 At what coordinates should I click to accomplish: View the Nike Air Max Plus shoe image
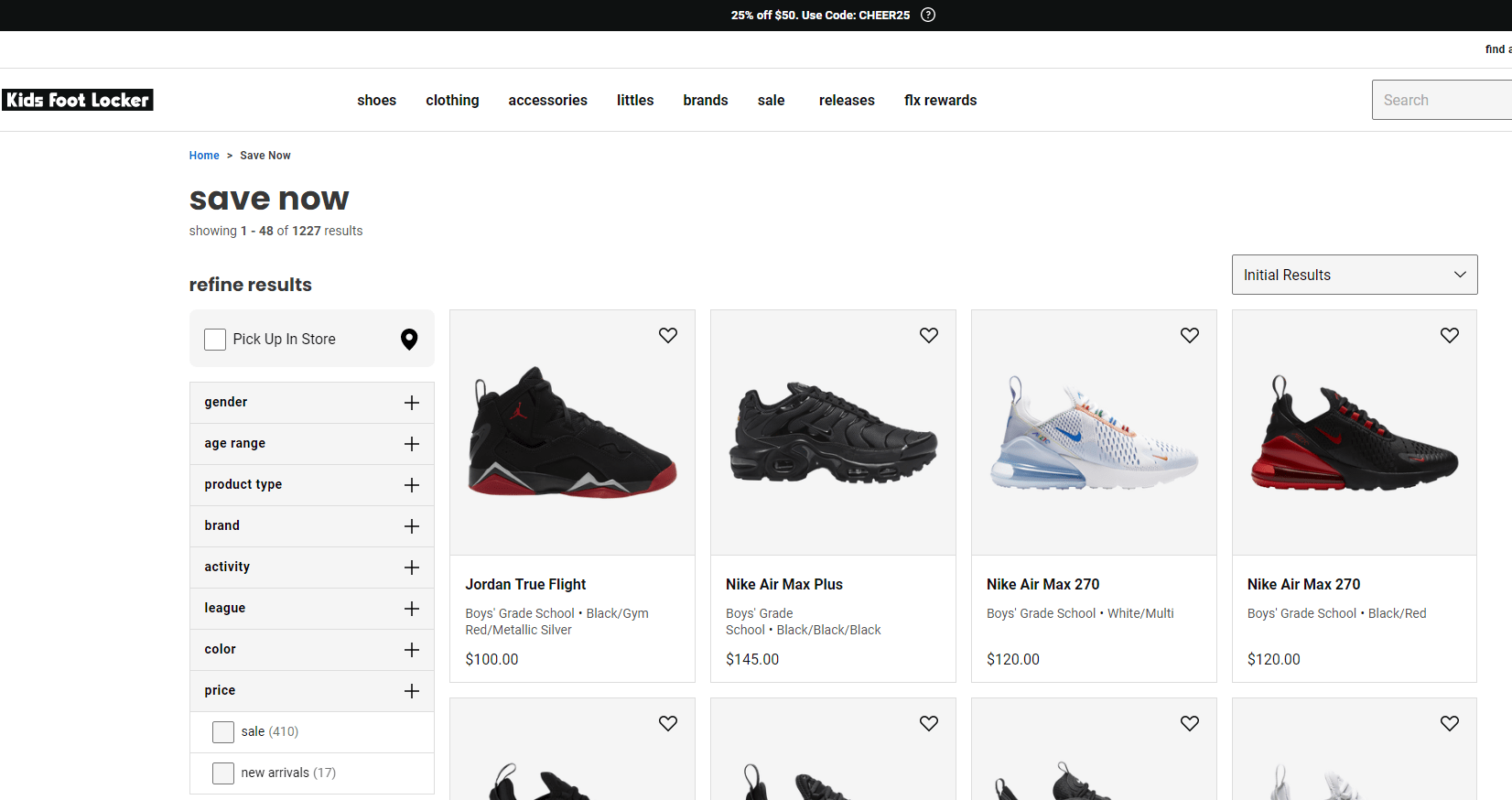pos(833,432)
